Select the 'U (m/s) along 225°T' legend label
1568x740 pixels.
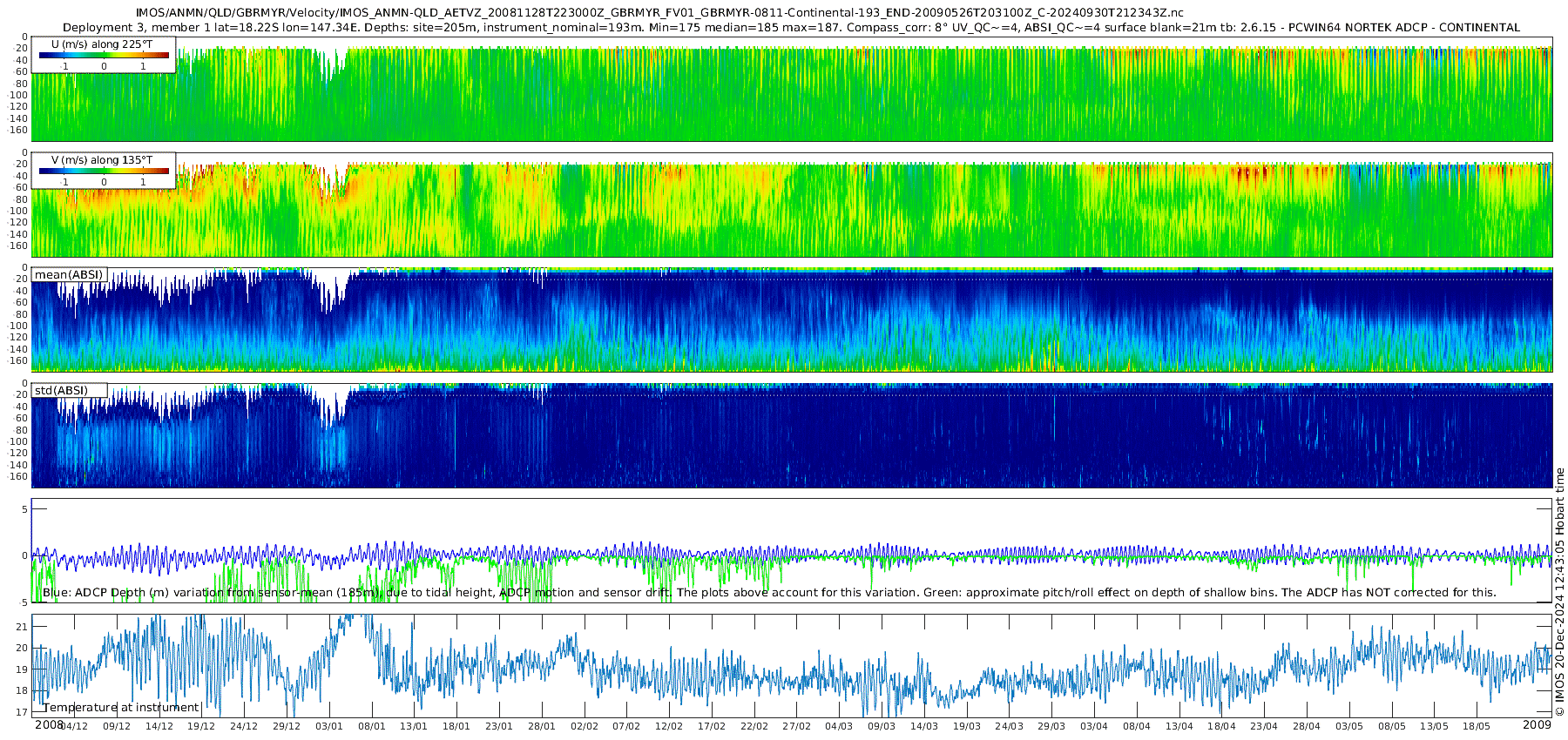click(x=102, y=44)
